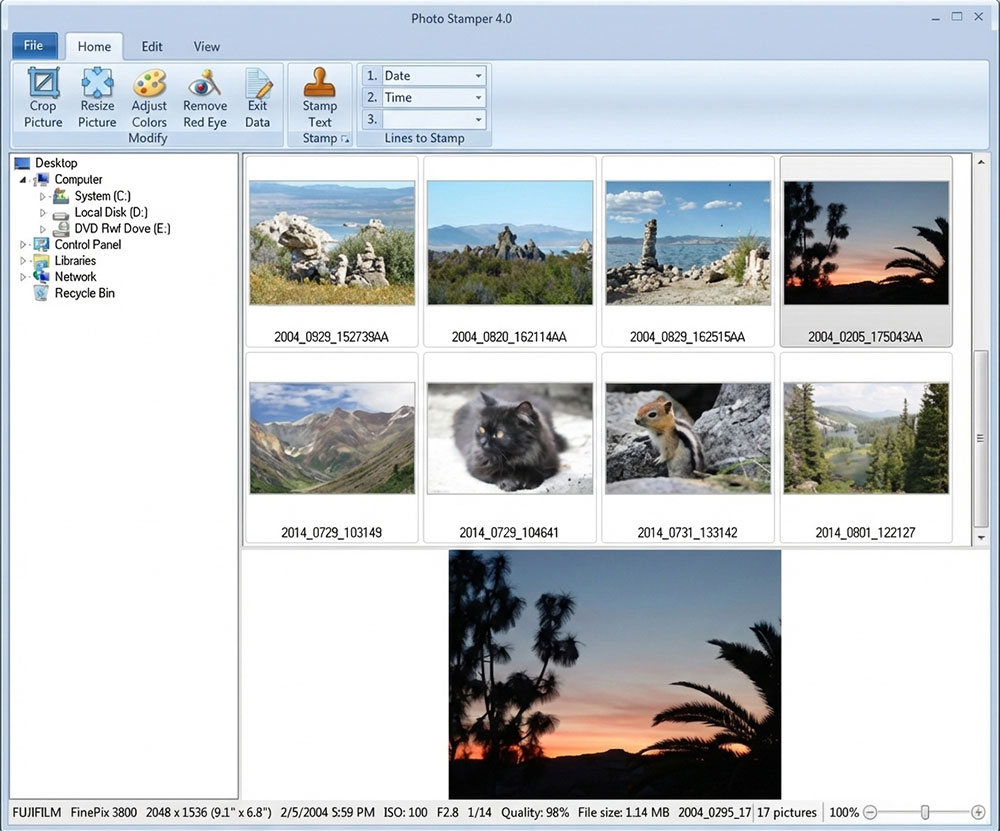Open the View ribbon tab
The height and width of the screenshot is (831, 1000).
tap(207, 46)
